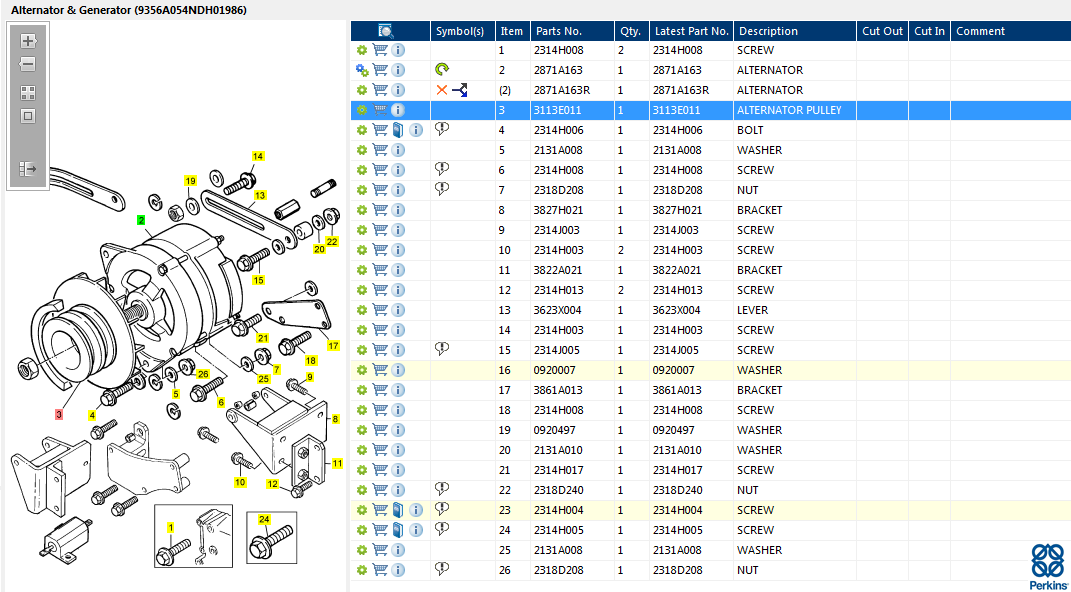Click the search icon in table header
1071x592 pixels.
click(386, 31)
